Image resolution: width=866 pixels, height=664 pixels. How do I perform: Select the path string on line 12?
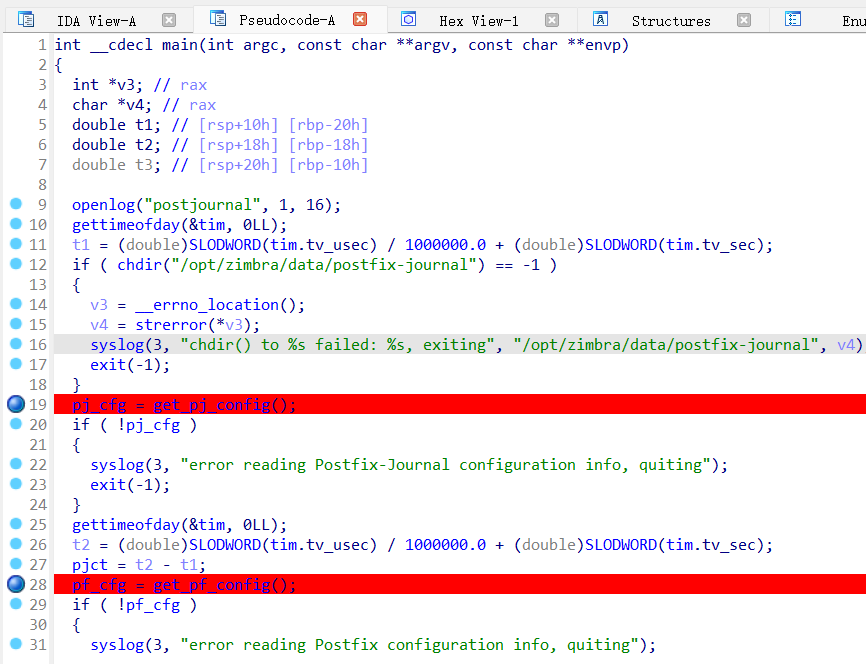click(x=324, y=265)
